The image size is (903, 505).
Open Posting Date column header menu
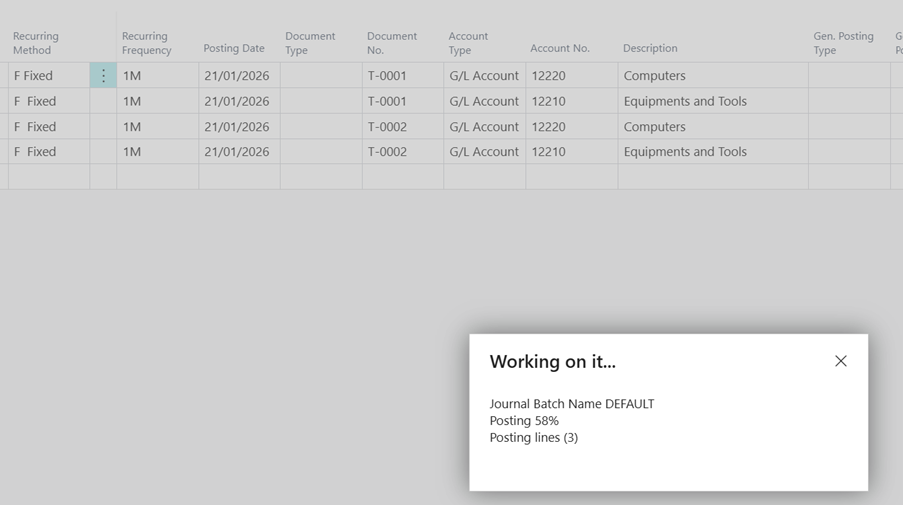click(236, 48)
